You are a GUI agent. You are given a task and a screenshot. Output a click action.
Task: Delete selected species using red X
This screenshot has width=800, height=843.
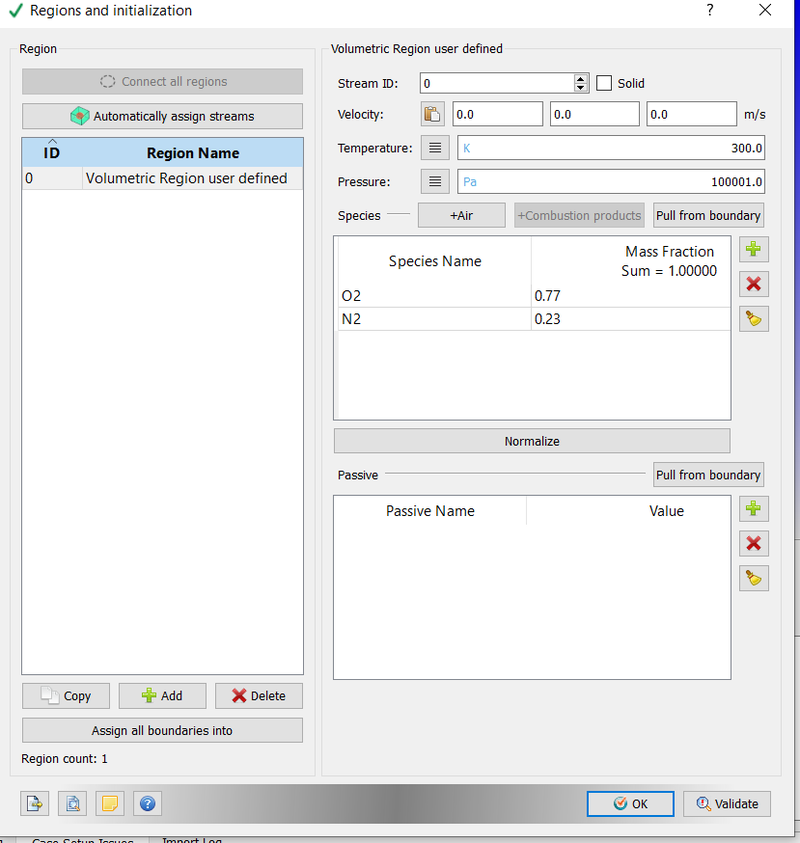pyautogui.click(x=753, y=284)
